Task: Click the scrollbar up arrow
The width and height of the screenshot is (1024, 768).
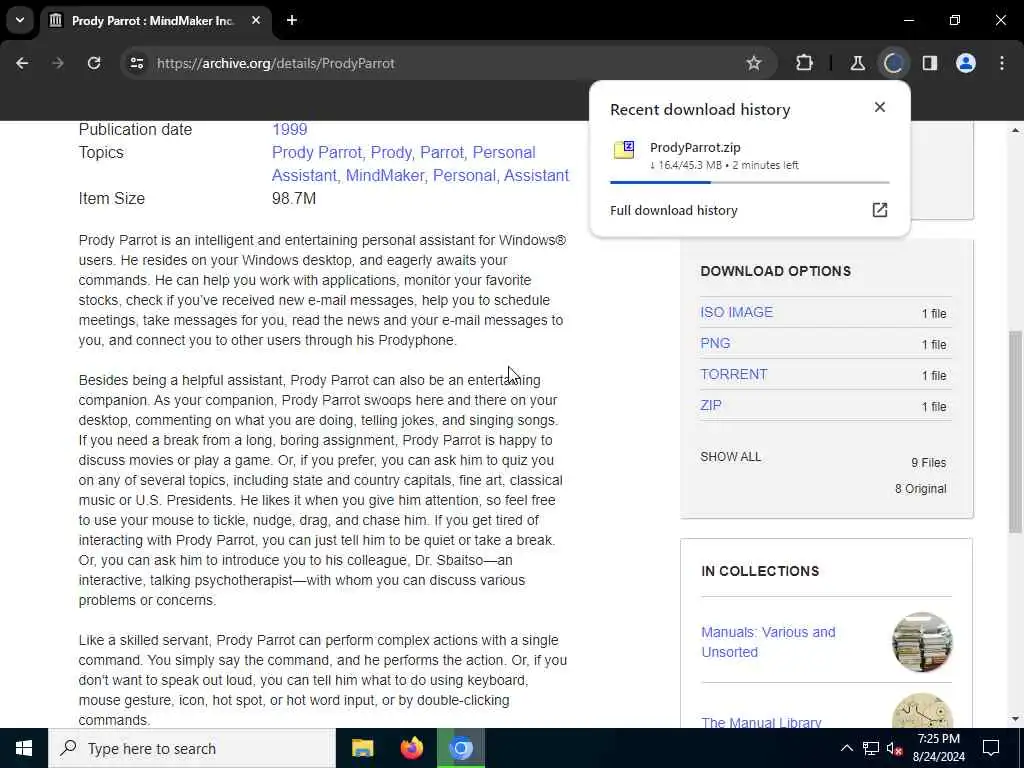Action: (1015, 130)
